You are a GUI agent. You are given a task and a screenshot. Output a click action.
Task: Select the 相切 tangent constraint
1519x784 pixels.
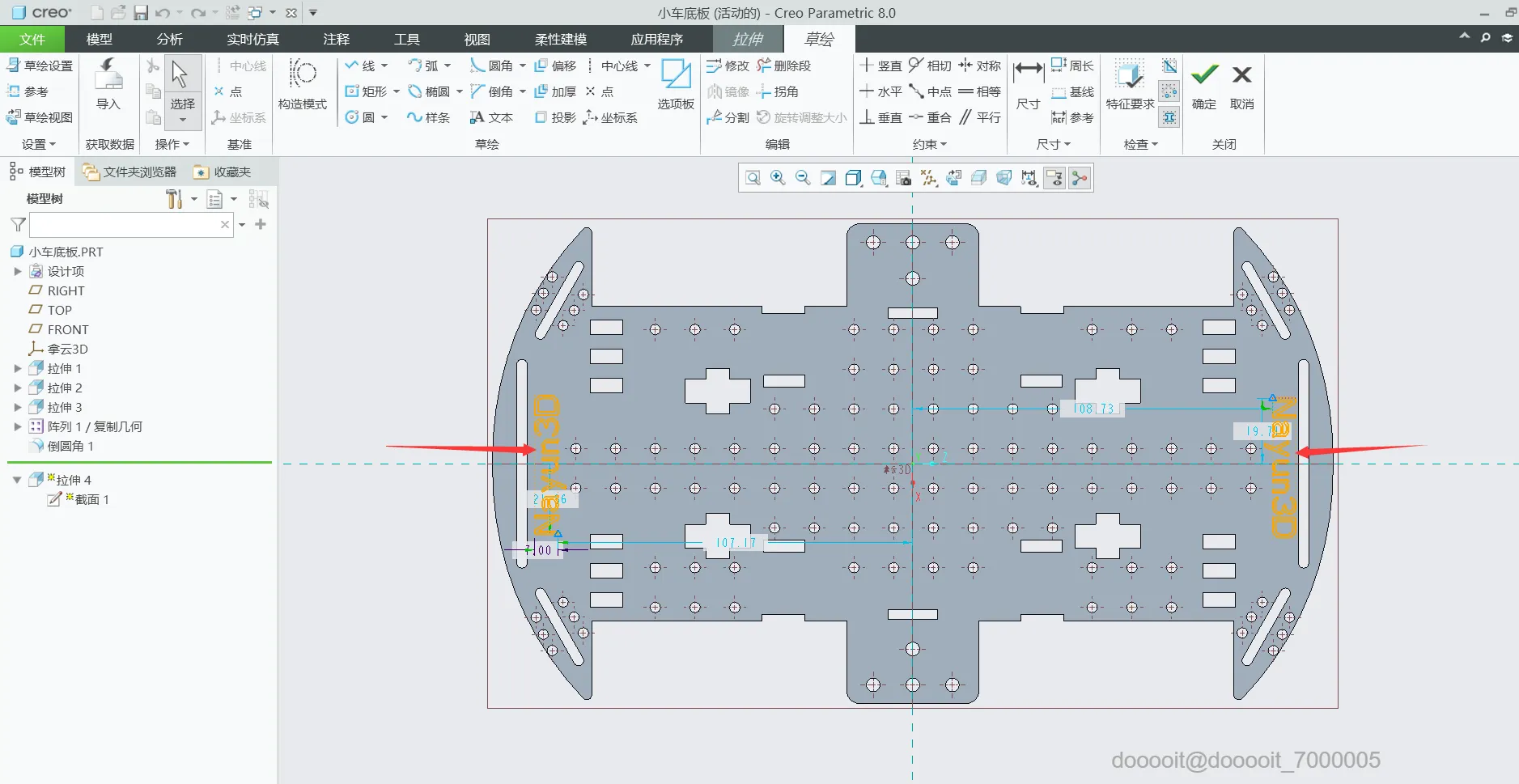[930, 66]
